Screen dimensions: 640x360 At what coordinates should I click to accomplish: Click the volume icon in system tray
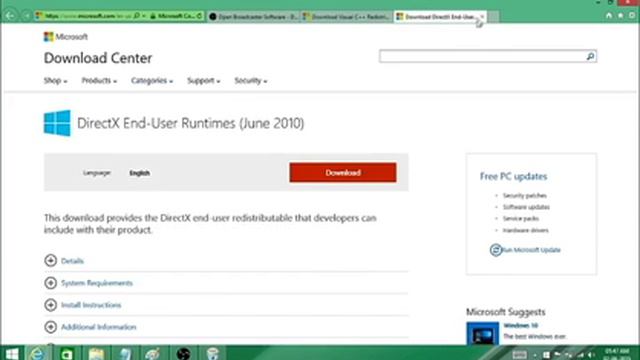pos(591,355)
